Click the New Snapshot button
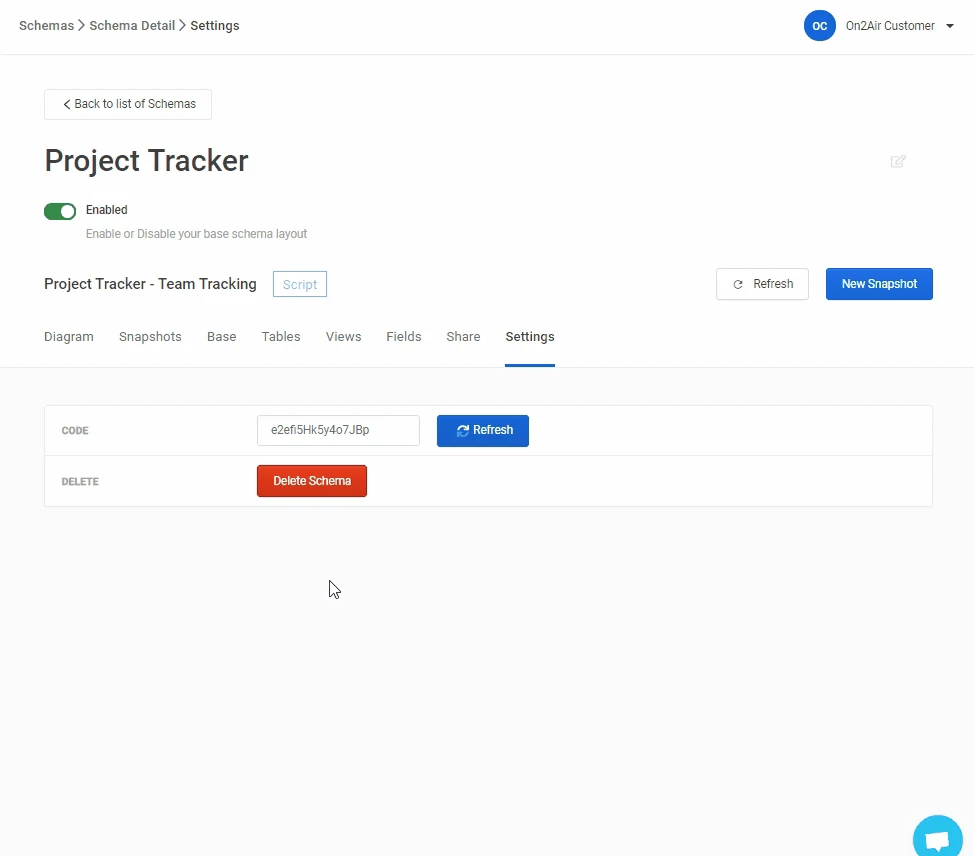The image size is (974, 856). tap(879, 284)
